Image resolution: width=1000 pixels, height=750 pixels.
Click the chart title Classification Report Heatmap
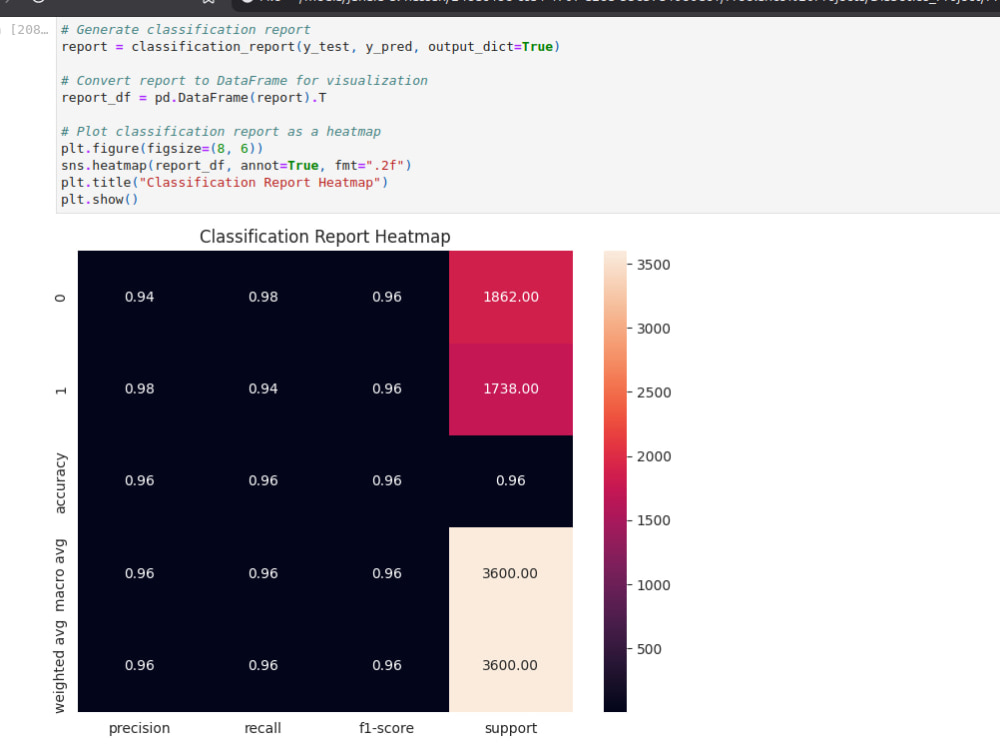325,237
